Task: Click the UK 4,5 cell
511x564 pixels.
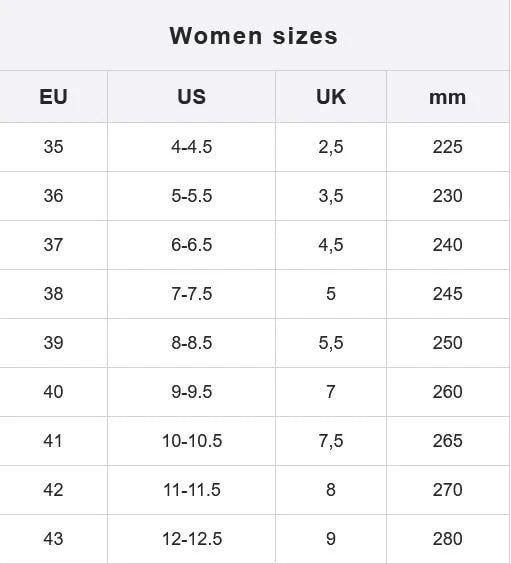Action: [331, 245]
